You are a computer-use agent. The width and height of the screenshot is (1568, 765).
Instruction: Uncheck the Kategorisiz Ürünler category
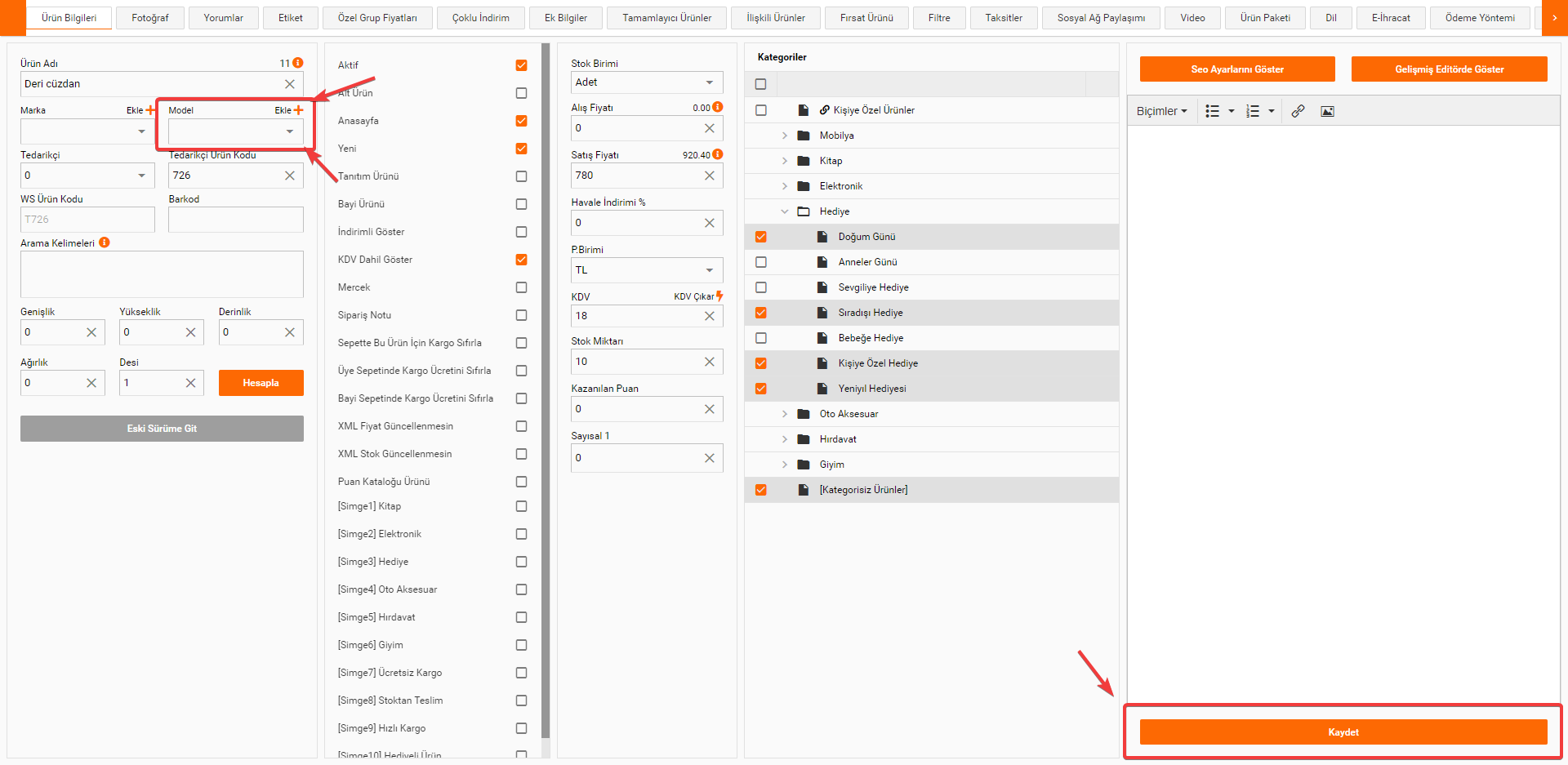point(761,490)
